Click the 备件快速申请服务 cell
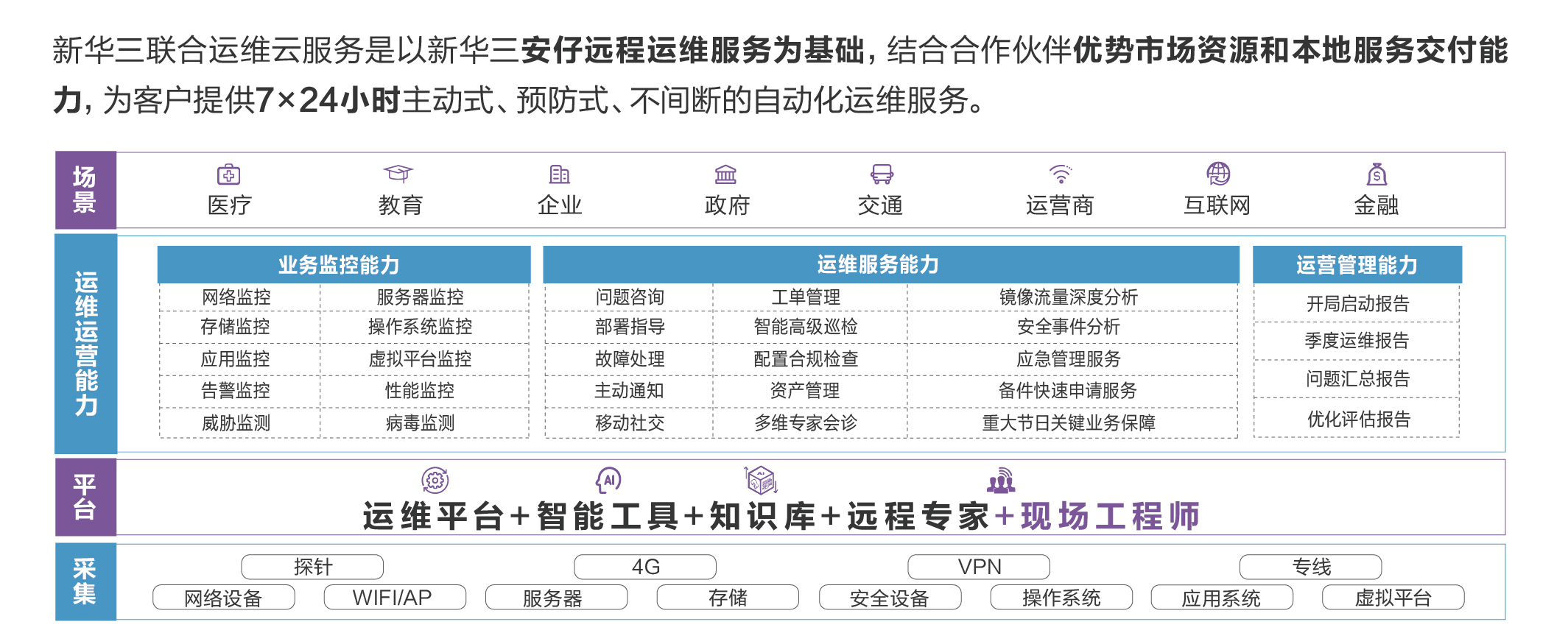 (x=1072, y=391)
